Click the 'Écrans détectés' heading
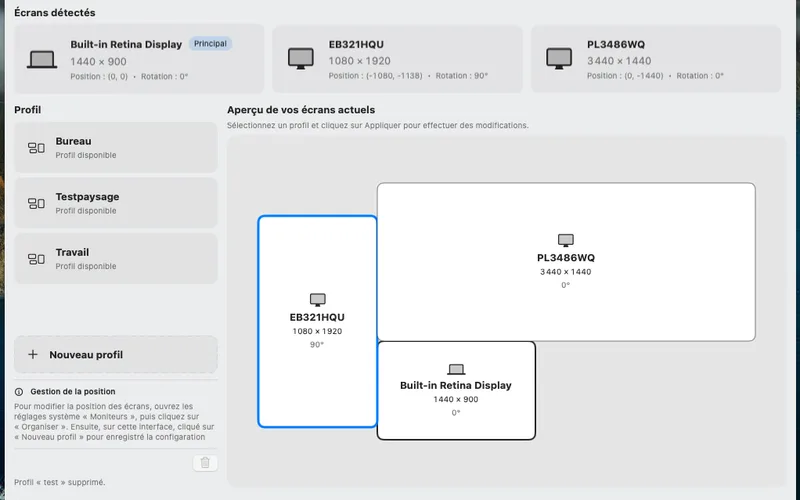The width and height of the screenshot is (800, 500). (55, 13)
